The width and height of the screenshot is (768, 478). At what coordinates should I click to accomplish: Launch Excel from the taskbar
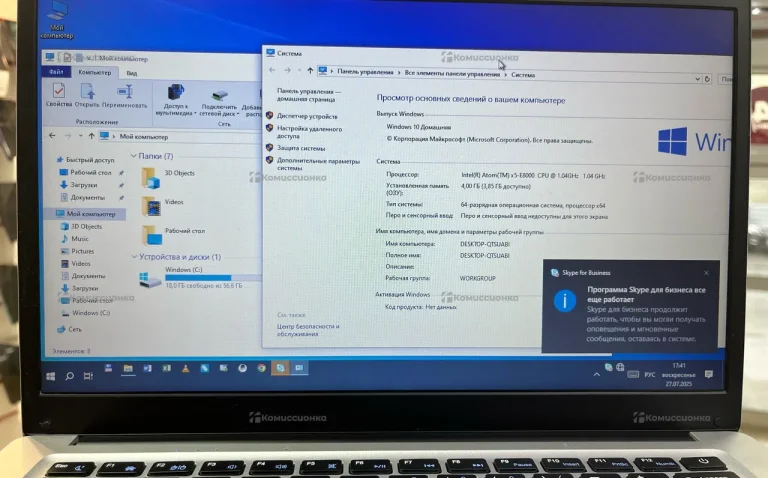[167, 368]
